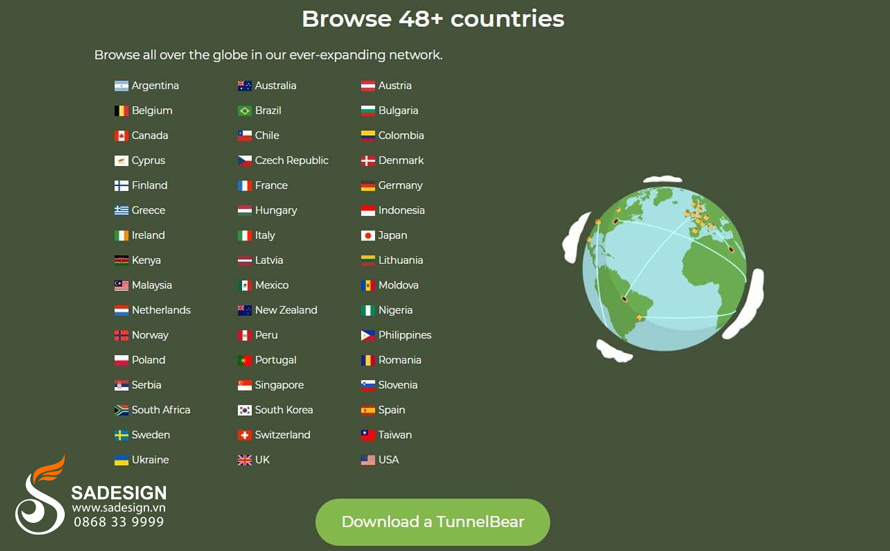Click the Lithuania country name

click(401, 260)
